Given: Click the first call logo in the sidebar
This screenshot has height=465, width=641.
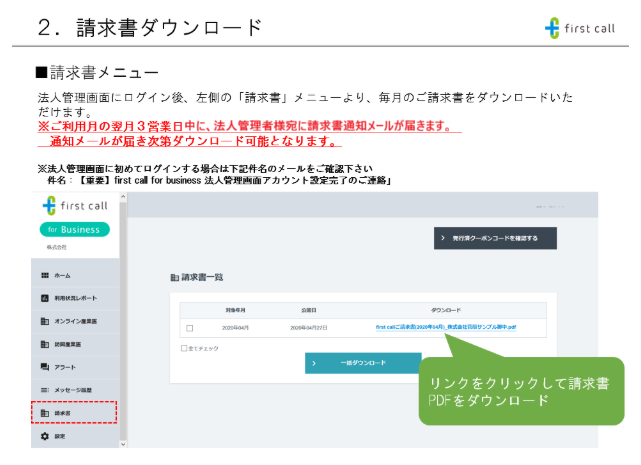Looking at the screenshot, I should (x=75, y=206).
